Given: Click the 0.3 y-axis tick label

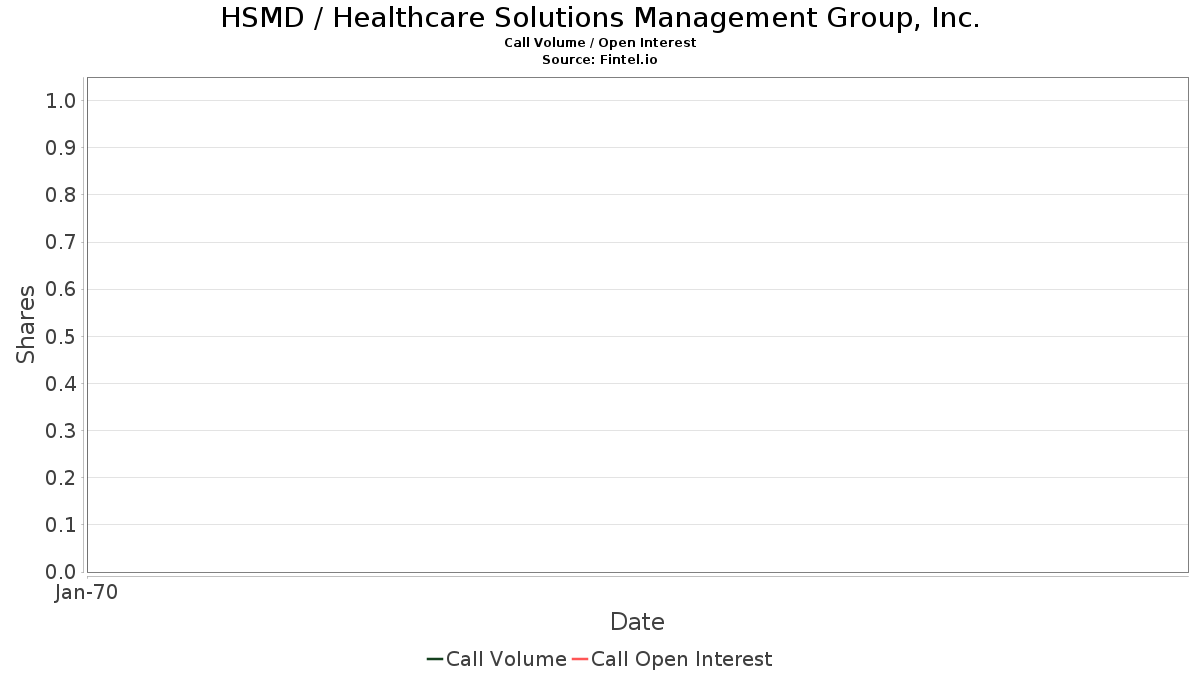Looking at the screenshot, I should click(x=61, y=431).
